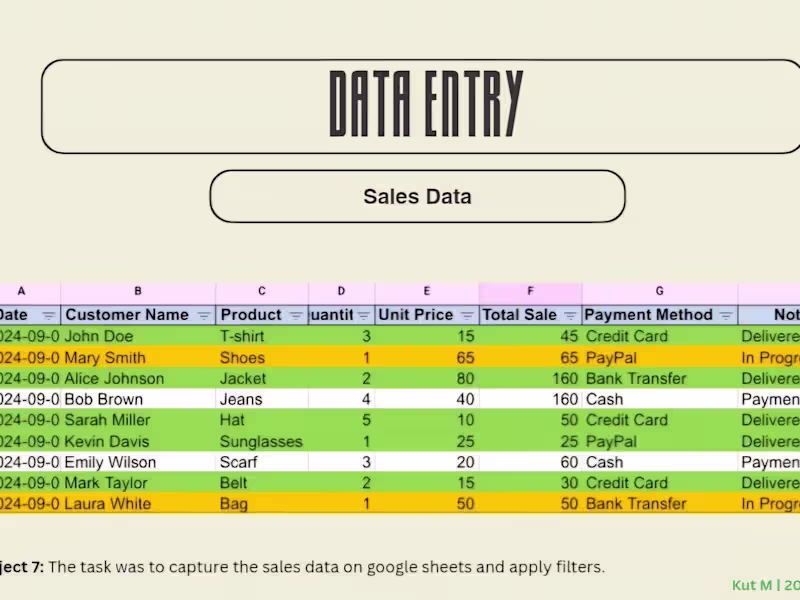Open the Customer Name filter icon

coord(204,315)
